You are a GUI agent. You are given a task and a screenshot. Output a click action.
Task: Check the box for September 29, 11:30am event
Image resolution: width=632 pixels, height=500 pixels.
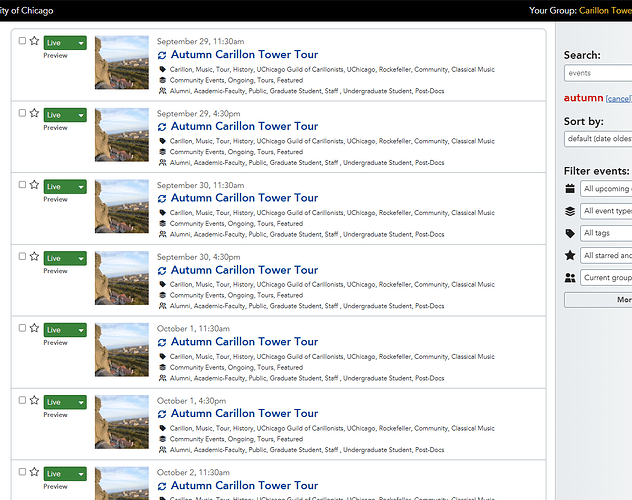(22, 41)
